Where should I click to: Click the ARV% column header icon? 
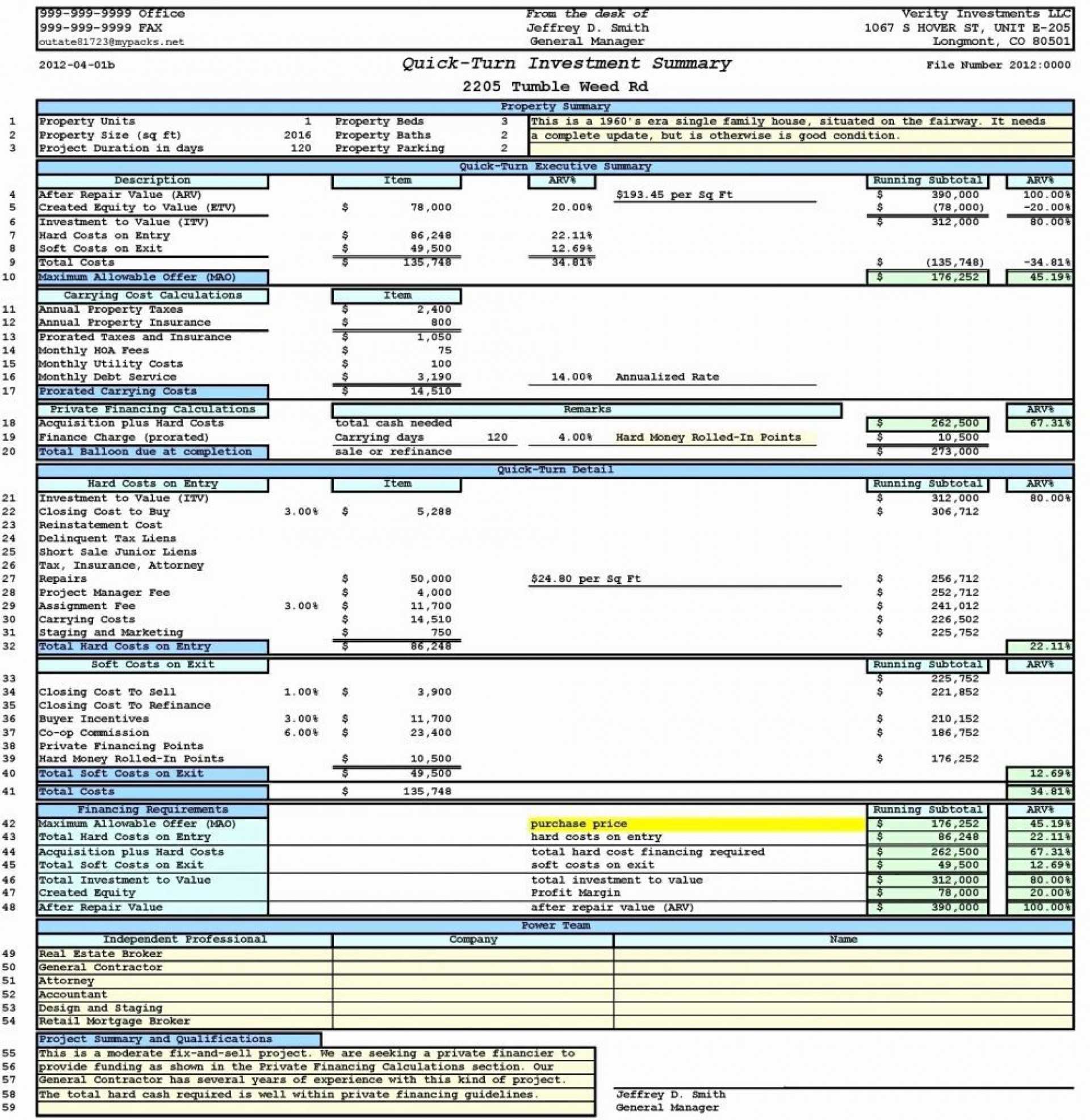[1047, 181]
